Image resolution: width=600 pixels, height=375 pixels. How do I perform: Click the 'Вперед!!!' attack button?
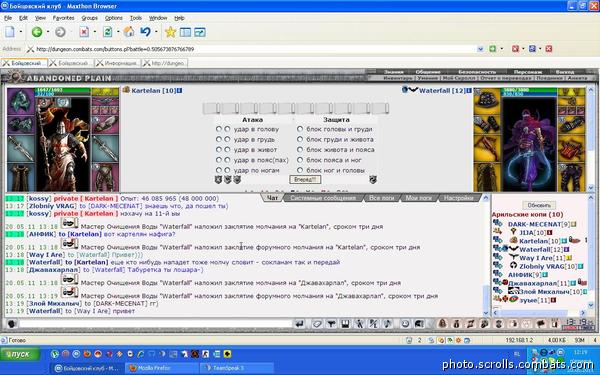(x=305, y=179)
